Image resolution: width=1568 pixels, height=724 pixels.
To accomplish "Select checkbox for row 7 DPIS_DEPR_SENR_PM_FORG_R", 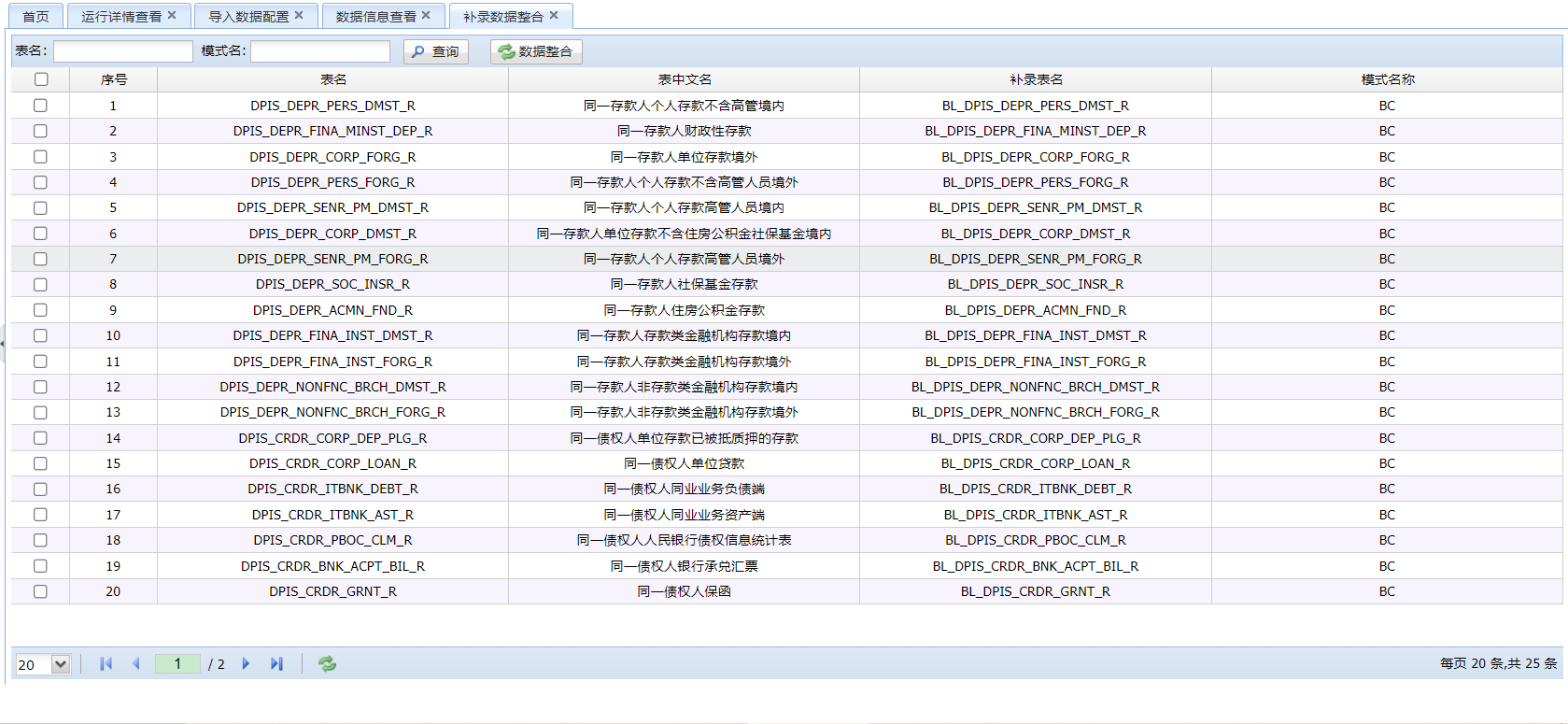I will [40, 259].
